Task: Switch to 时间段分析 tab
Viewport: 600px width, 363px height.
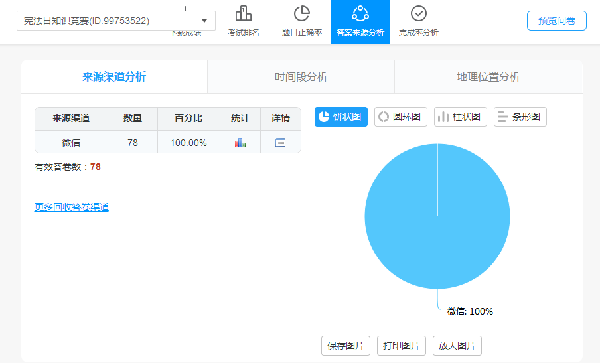Action: click(x=301, y=77)
